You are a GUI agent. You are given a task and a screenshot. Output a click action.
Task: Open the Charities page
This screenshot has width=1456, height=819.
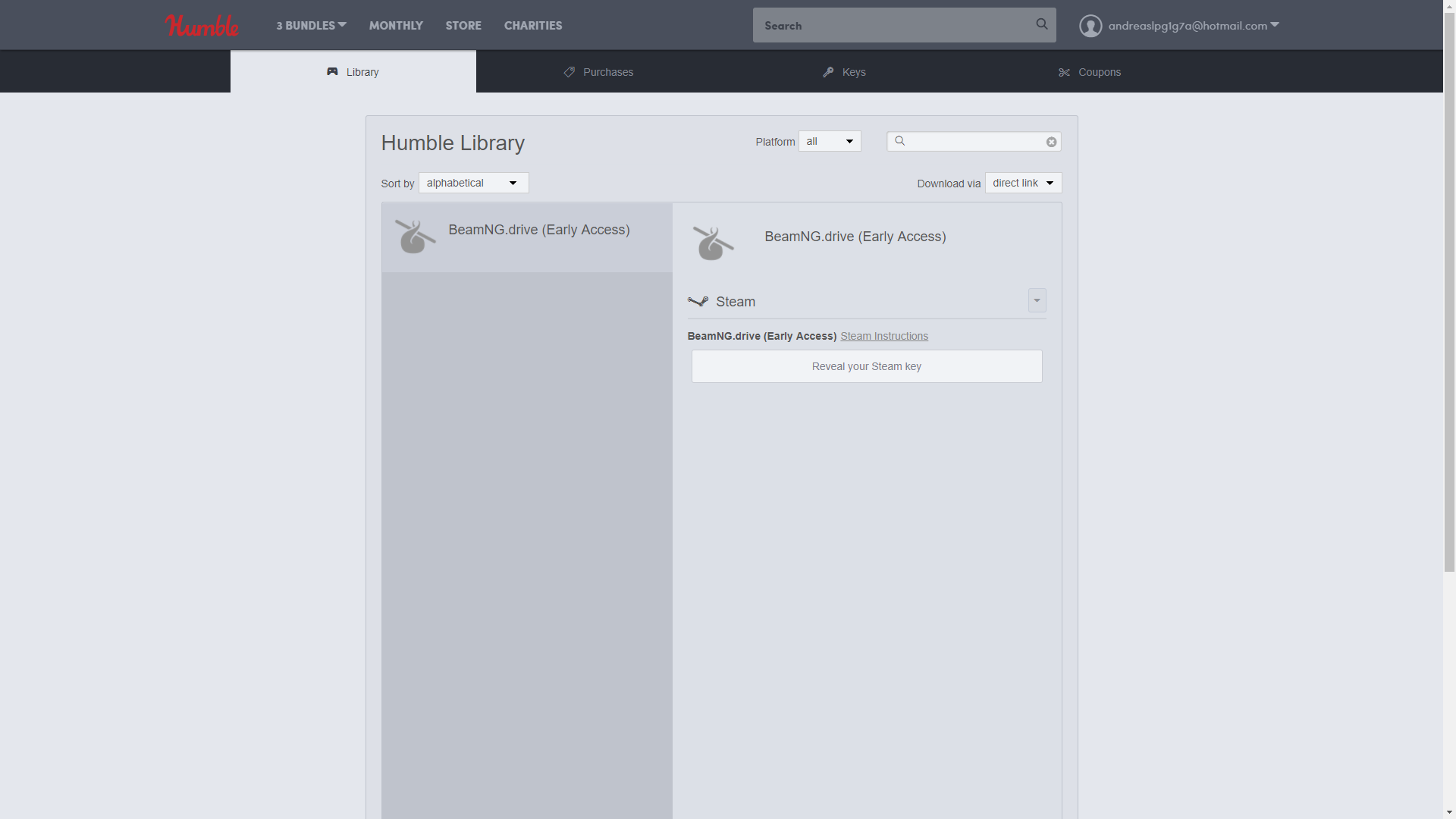pyautogui.click(x=533, y=25)
